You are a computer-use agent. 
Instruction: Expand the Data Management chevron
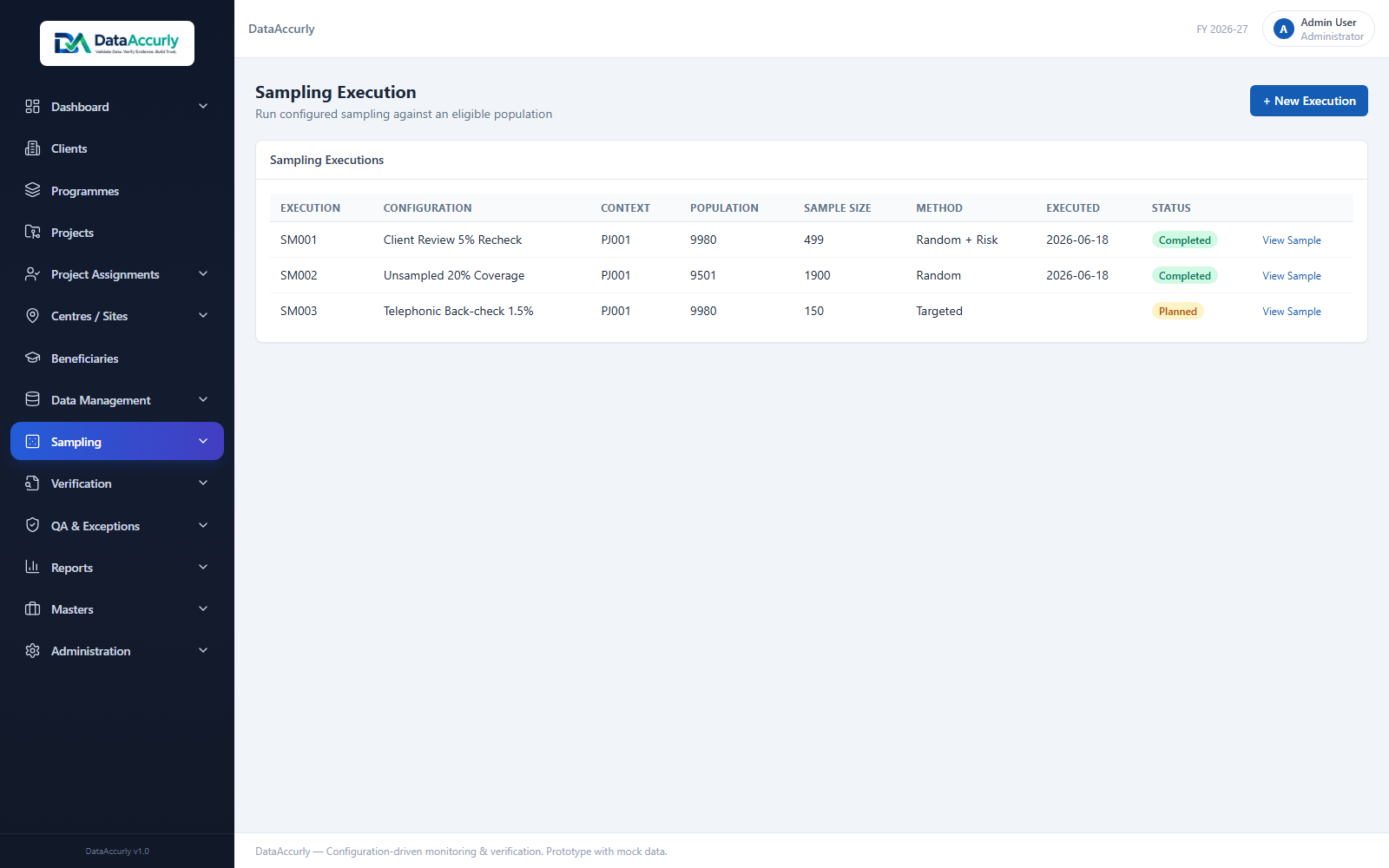tap(203, 399)
